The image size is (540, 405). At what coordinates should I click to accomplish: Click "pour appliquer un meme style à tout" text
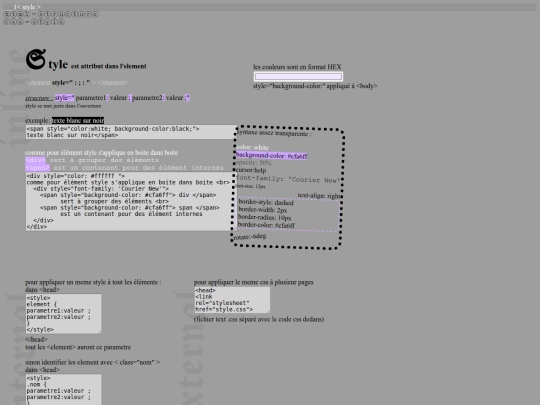click(x=93, y=282)
